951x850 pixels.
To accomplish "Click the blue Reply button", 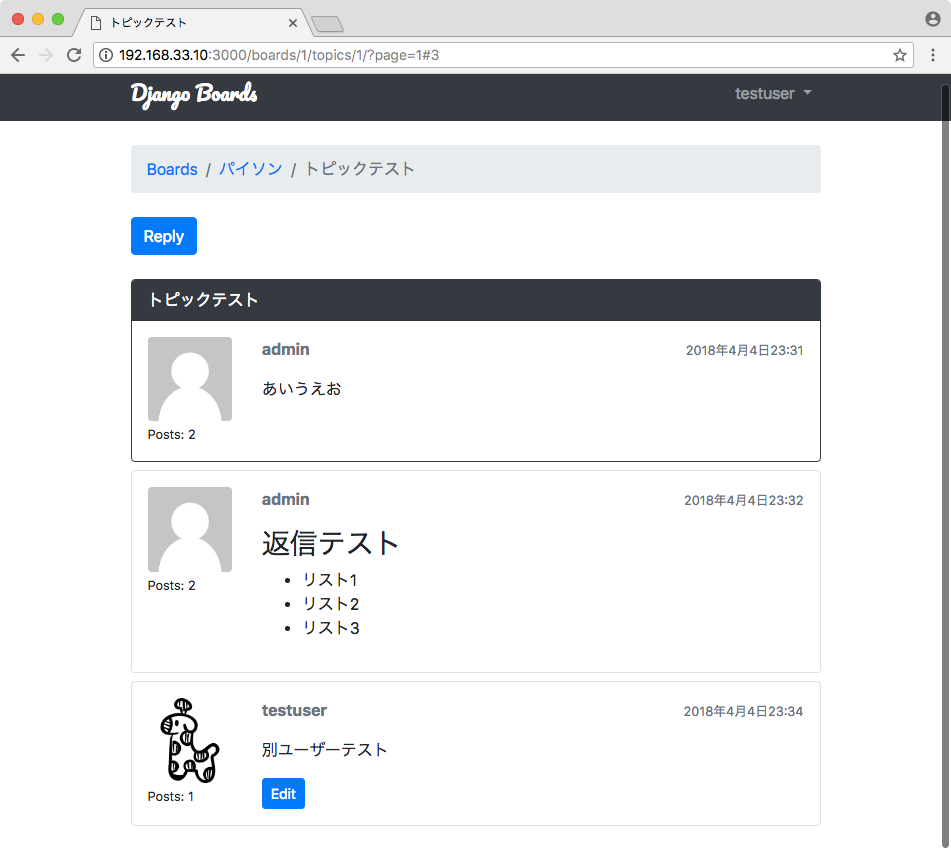I will point(164,236).
